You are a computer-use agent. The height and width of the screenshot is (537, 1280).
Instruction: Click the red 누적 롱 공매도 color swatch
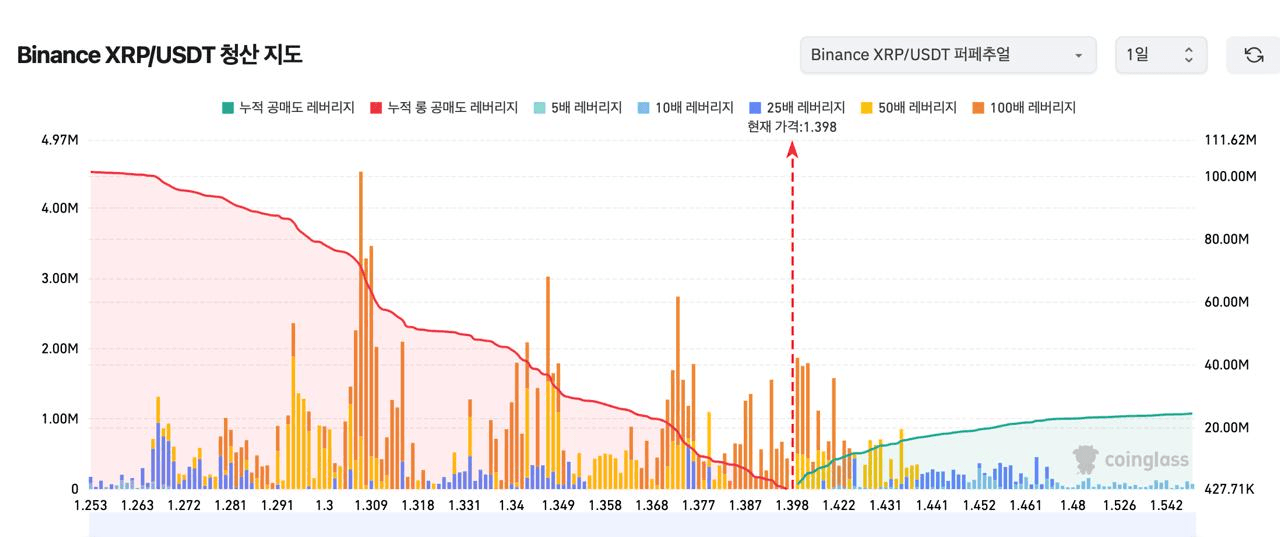[x=376, y=108]
